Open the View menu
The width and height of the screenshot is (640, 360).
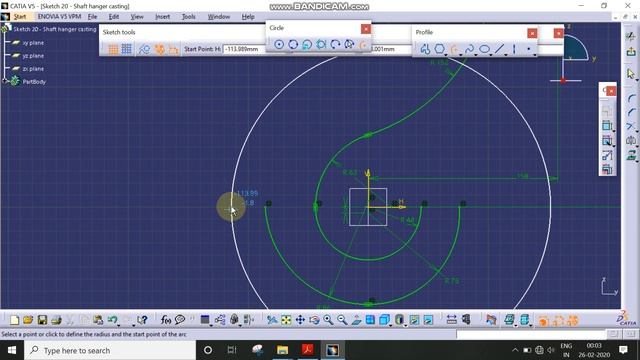(137, 17)
